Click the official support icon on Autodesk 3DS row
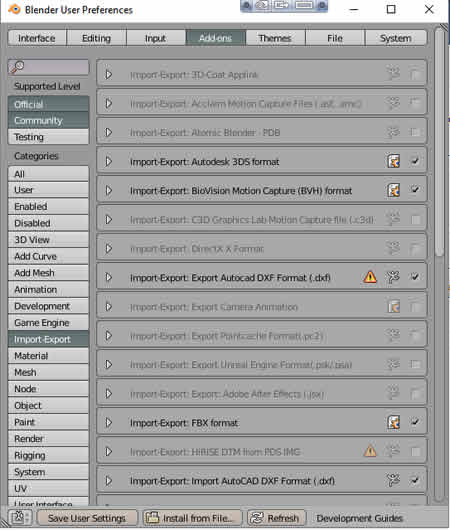Viewport: 450px width, 530px height. coord(393,161)
